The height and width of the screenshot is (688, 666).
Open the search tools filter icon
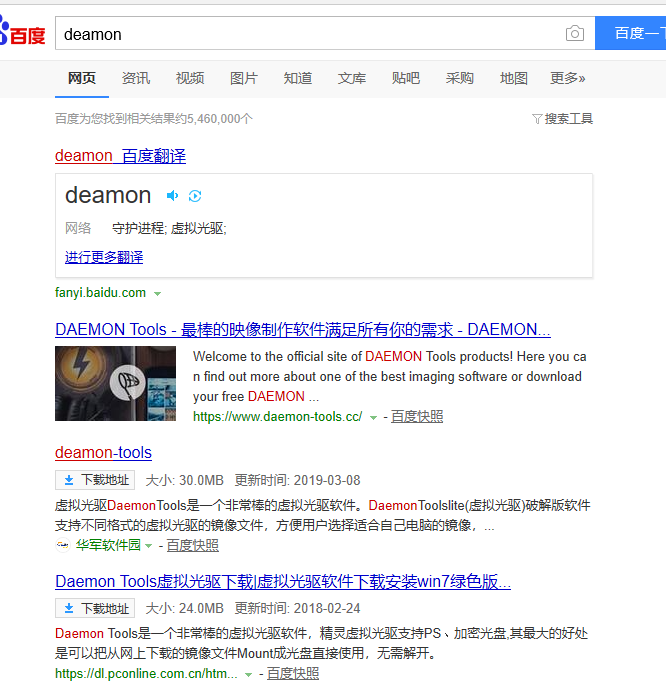[537, 119]
